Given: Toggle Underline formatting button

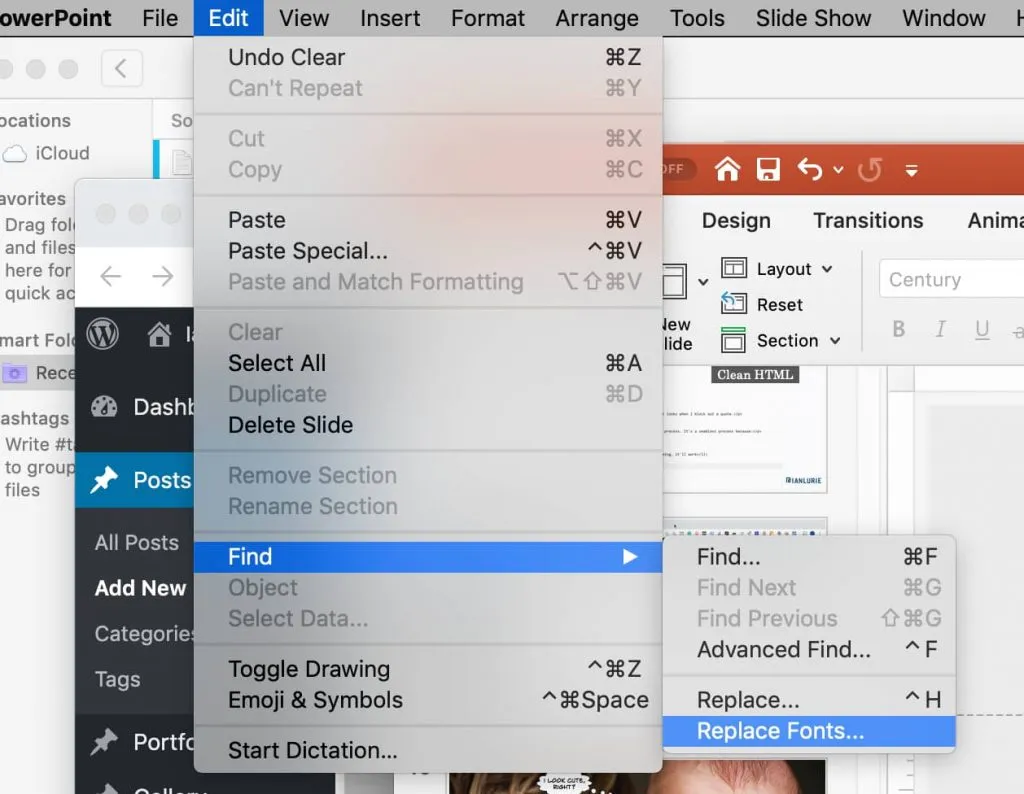Looking at the screenshot, I should pos(982,329).
